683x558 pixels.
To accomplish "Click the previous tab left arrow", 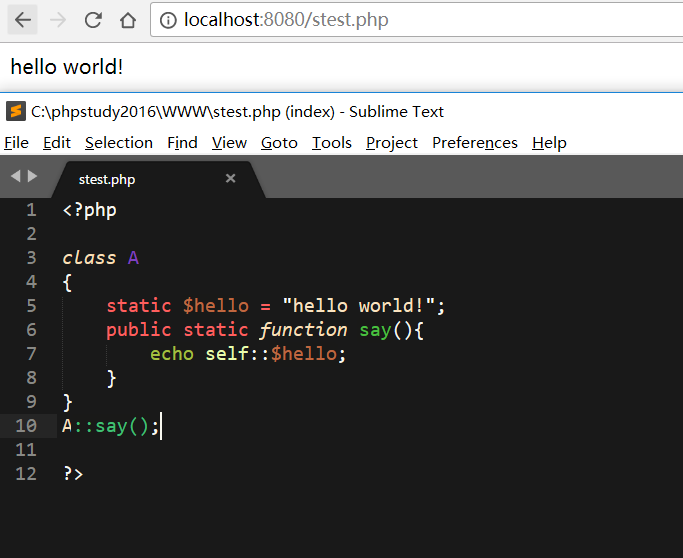I will click(x=15, y=177).
